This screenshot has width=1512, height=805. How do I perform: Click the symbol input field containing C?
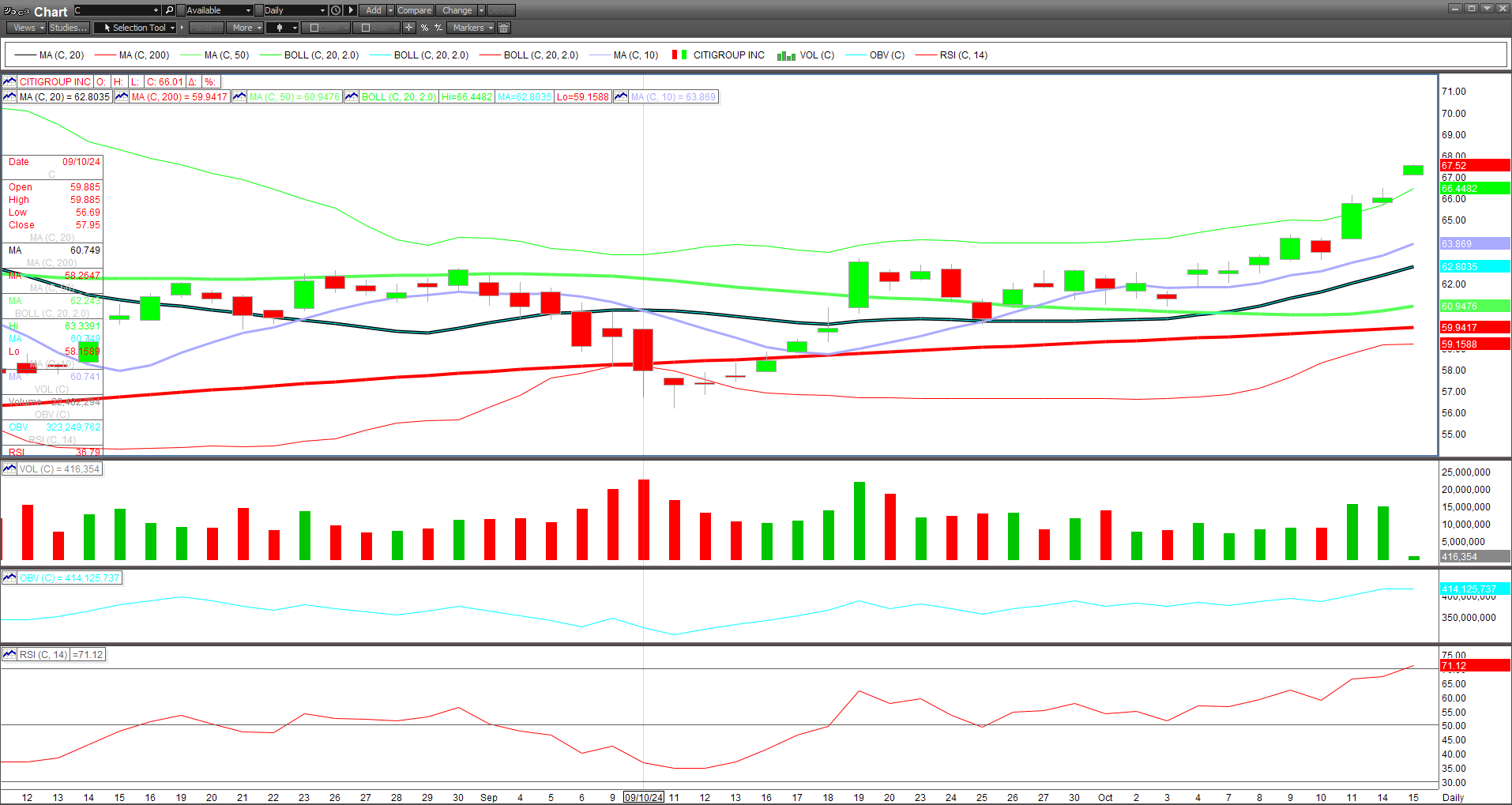coord(115,10)
